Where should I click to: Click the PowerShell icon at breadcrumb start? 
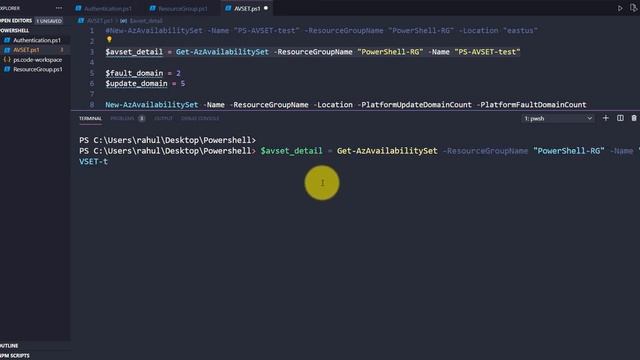(81, 20)
